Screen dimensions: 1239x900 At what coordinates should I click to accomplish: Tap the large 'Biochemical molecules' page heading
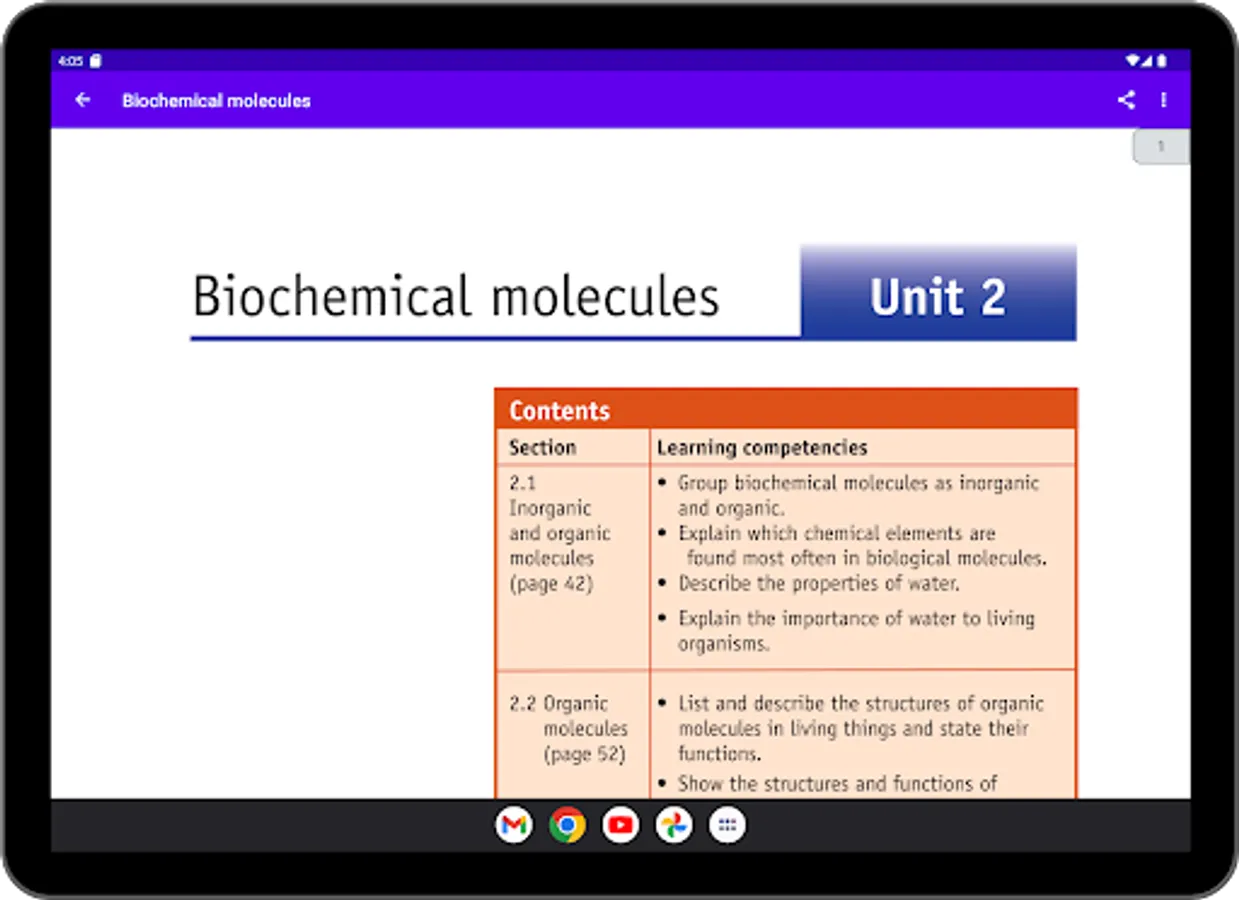(x=456, y=297)
